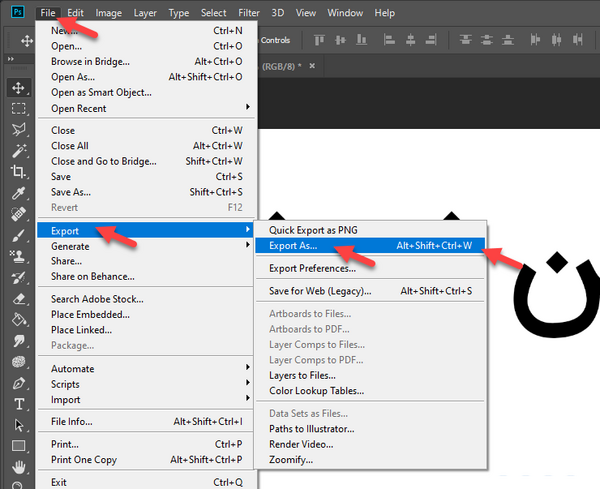This screenshot has height=489, width=600.
Task: Click Distribute vertical centers icon
Action: click(x=487, y=39)
